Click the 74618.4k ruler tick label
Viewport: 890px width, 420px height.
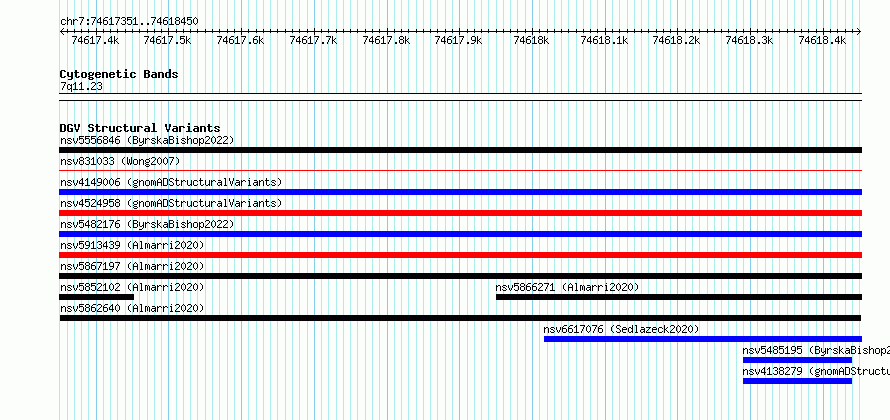pyautogui.click(x=822, y=40)
